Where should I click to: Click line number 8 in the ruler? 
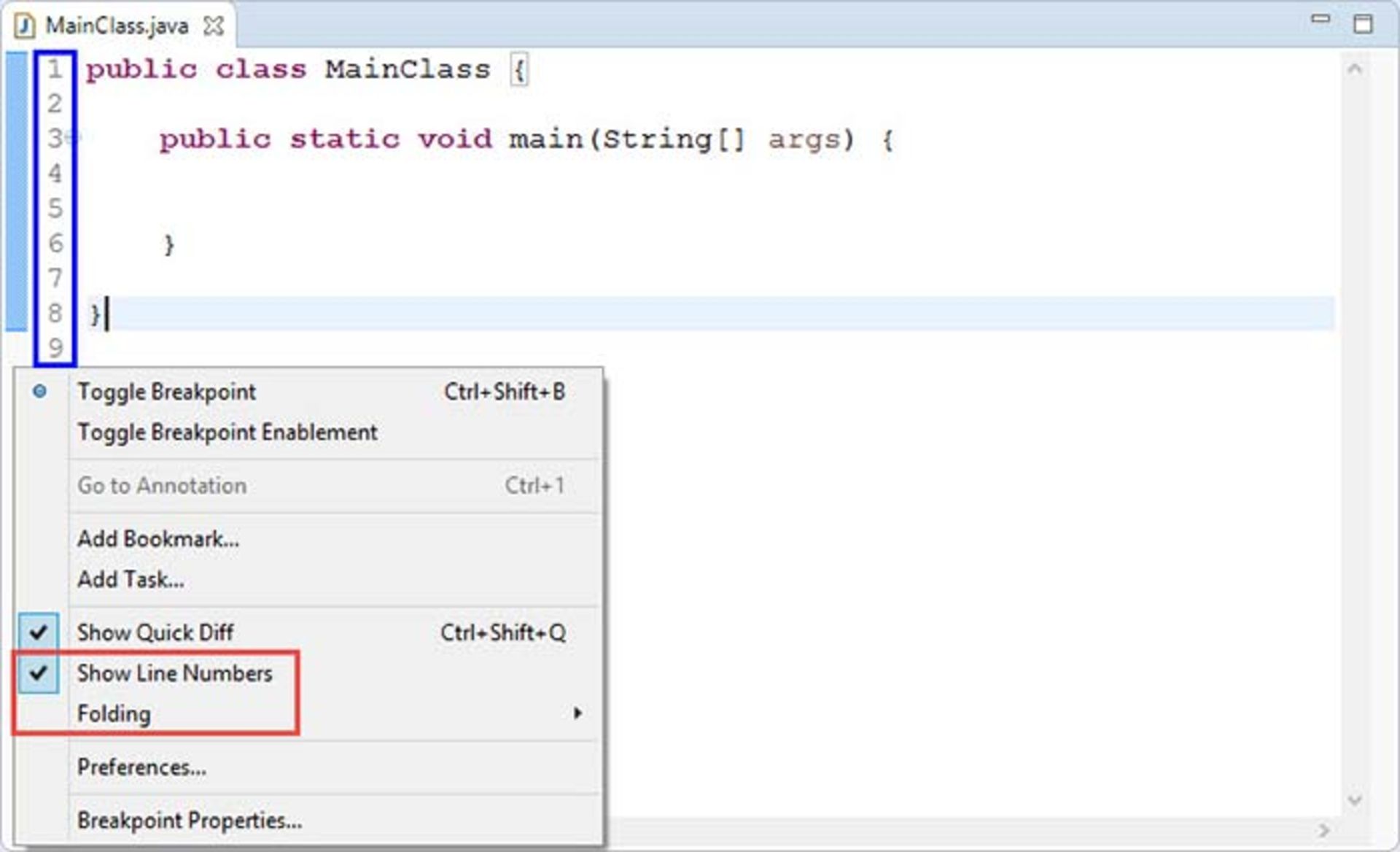55,313
